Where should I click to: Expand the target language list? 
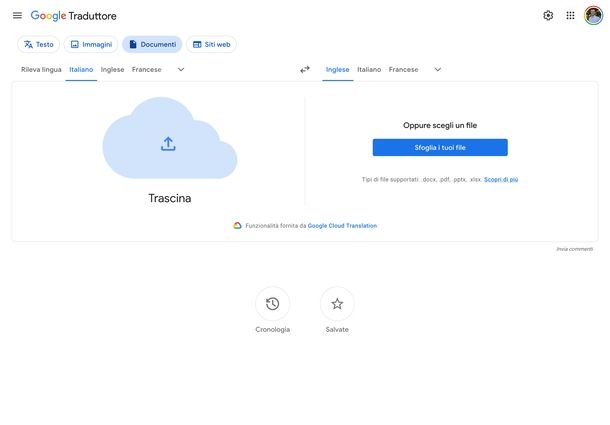pos(438,70)
